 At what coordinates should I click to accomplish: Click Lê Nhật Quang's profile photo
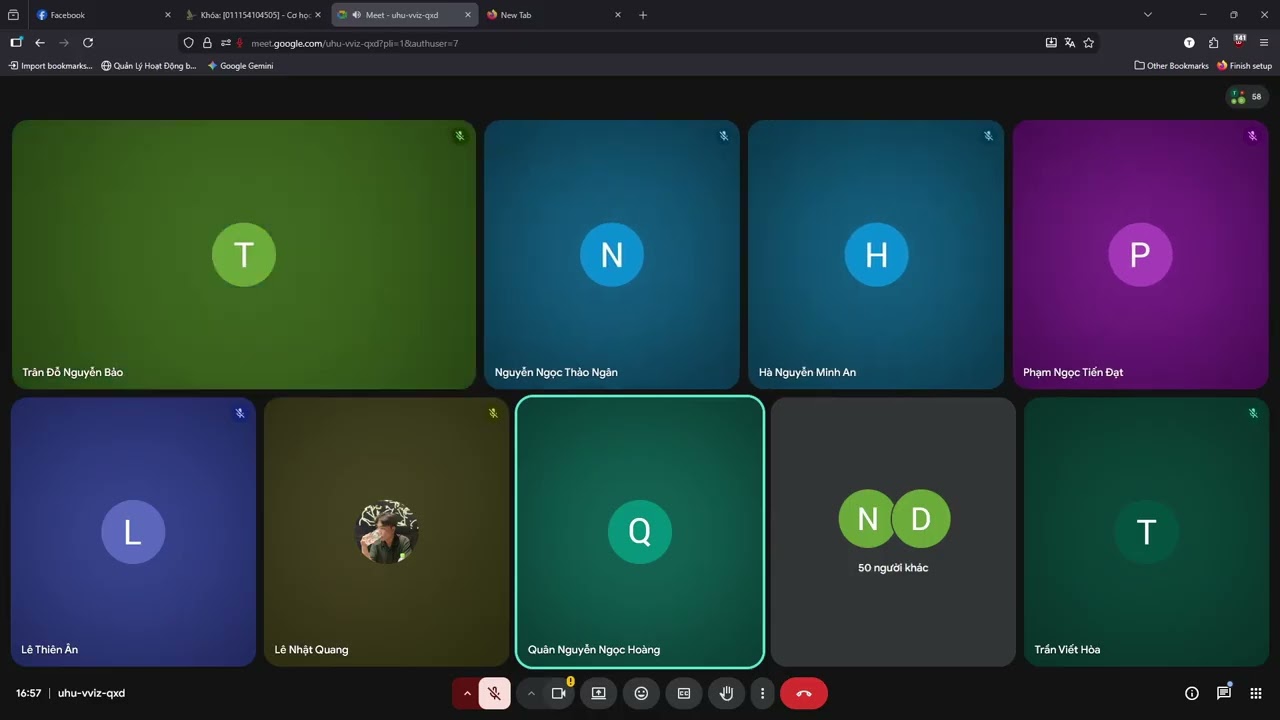387,532
